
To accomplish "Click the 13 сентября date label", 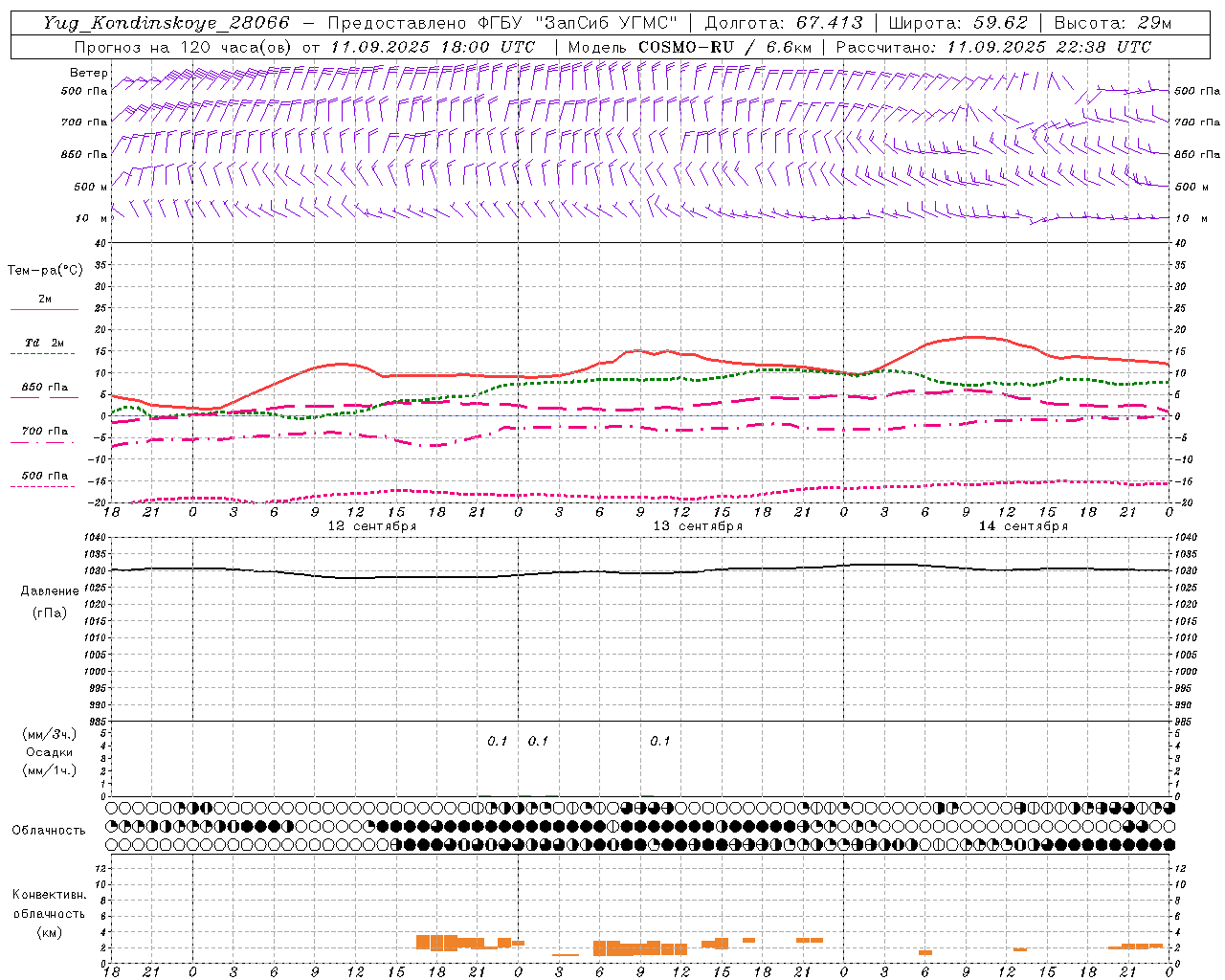I will (698, 525).
